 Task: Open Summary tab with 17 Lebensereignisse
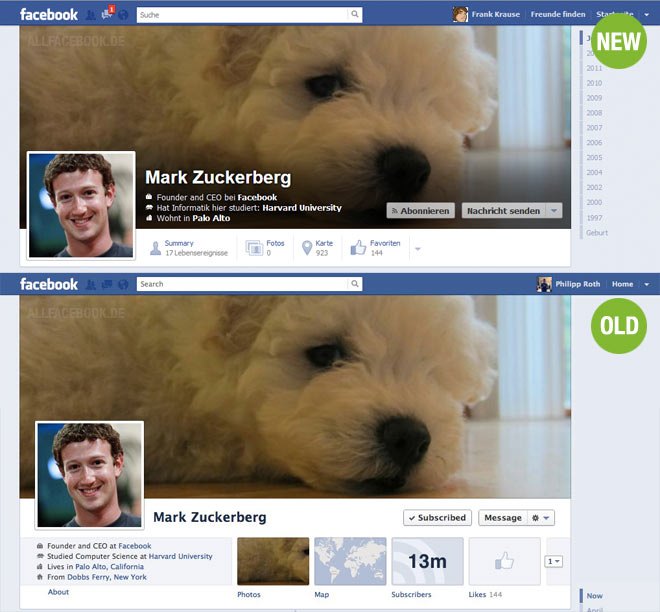[x=189, y=248]
